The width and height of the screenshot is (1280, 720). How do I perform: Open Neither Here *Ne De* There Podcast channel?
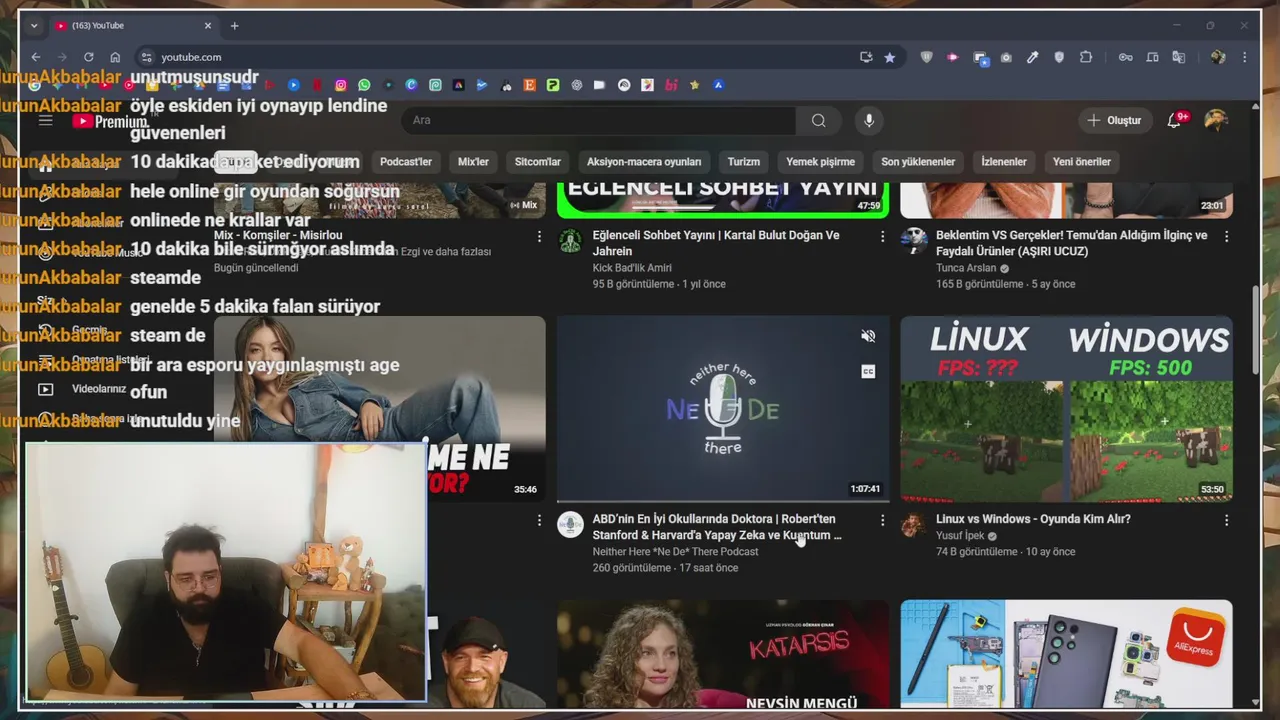coord(675,552)
